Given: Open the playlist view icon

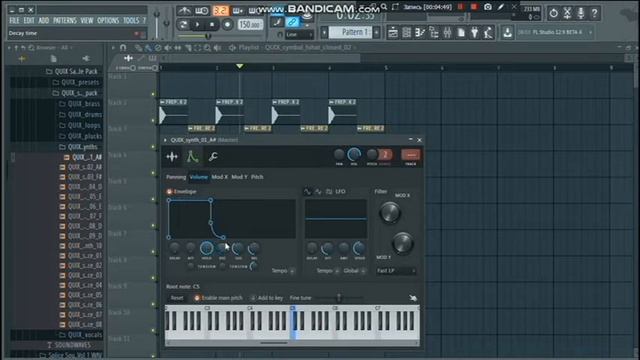Looking at the screenshot, I should pos(393,33).
